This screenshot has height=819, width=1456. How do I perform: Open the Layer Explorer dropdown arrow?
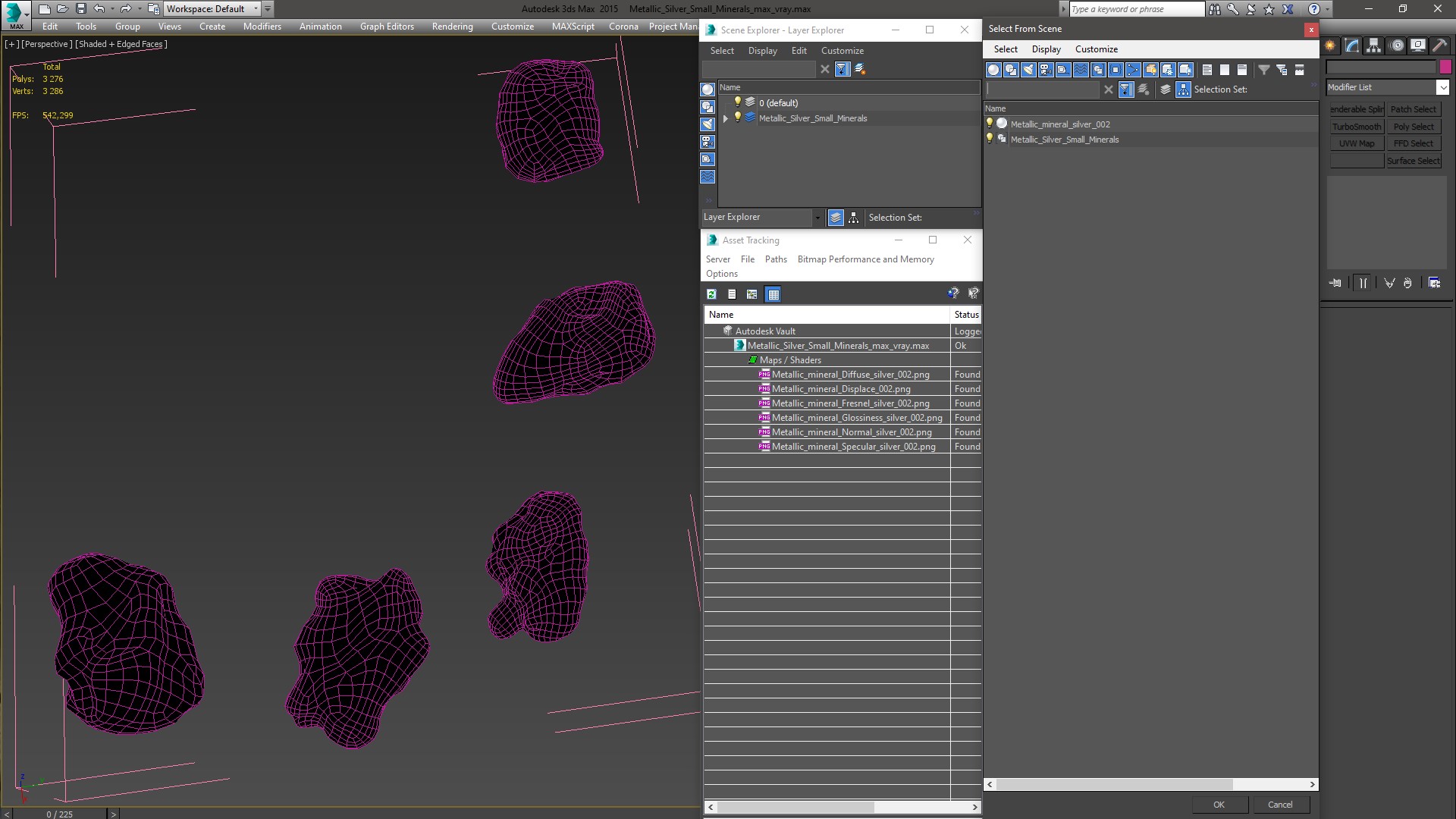tap(817, 218)
